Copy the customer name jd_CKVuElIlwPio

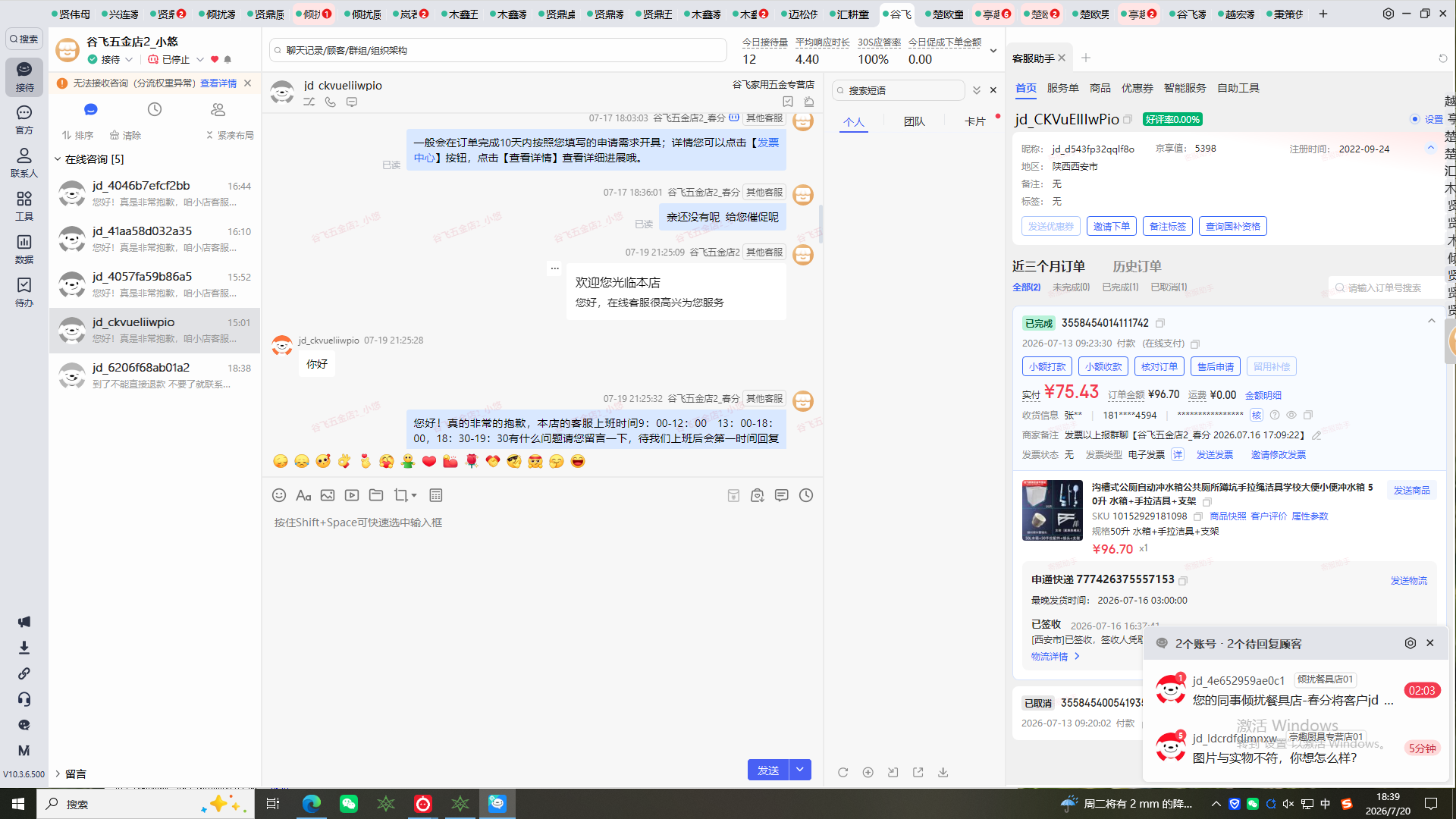coord(1128,120)
